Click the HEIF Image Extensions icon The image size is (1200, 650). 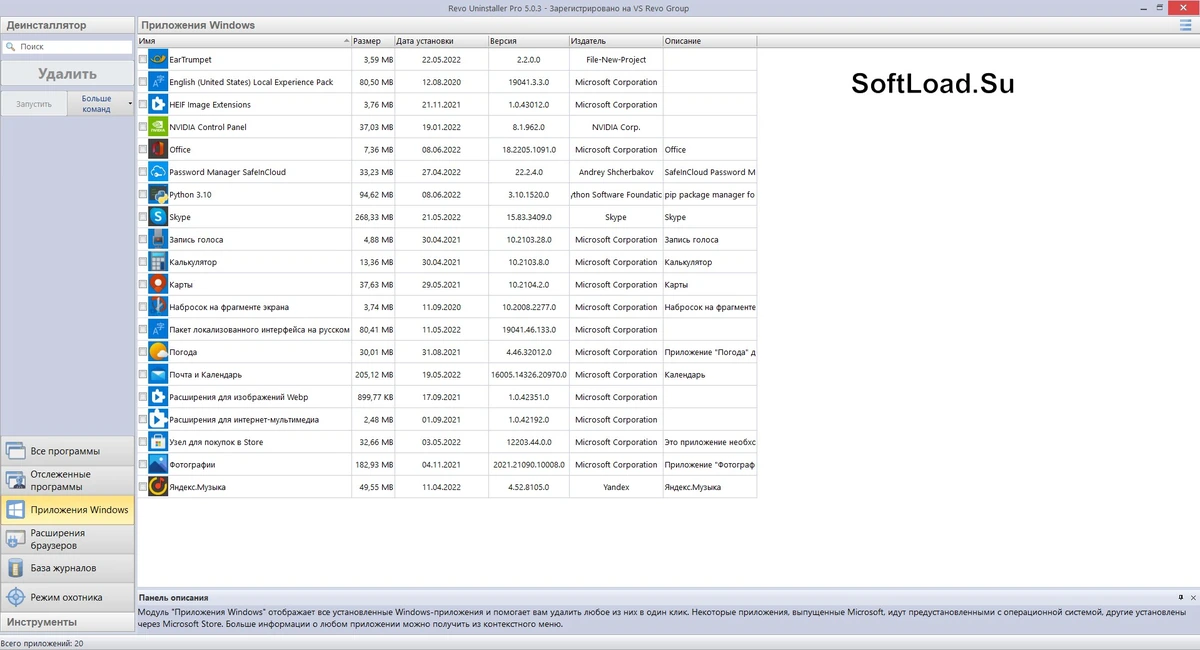pyautogui.click(x=158, y=105)
